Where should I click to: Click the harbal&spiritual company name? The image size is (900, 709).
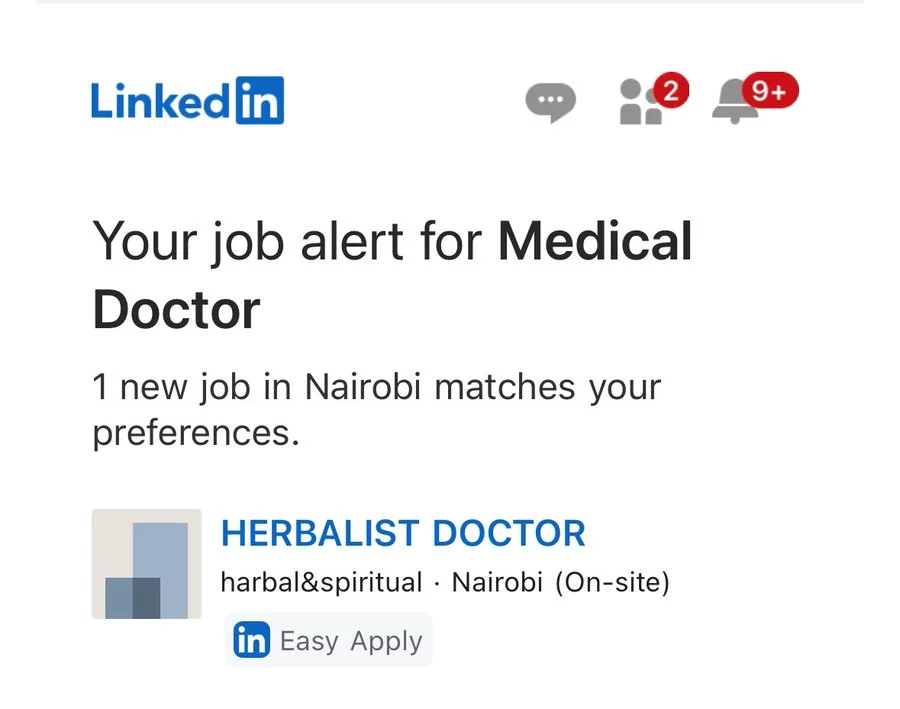coord(321,582)
